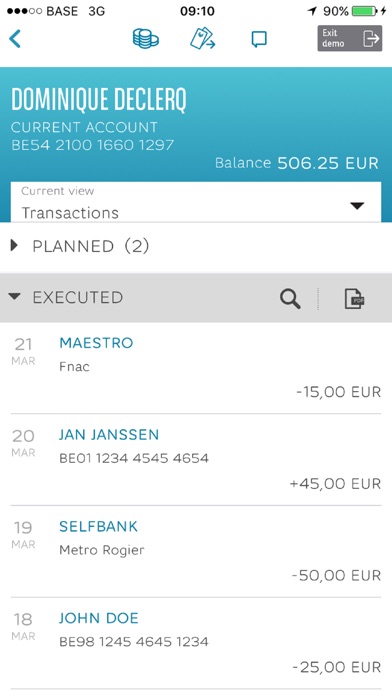This screenshot has width=392, height=696.
Task: Open the SELFBANK Metro Rogier transaction
Action: pos(196,551)
